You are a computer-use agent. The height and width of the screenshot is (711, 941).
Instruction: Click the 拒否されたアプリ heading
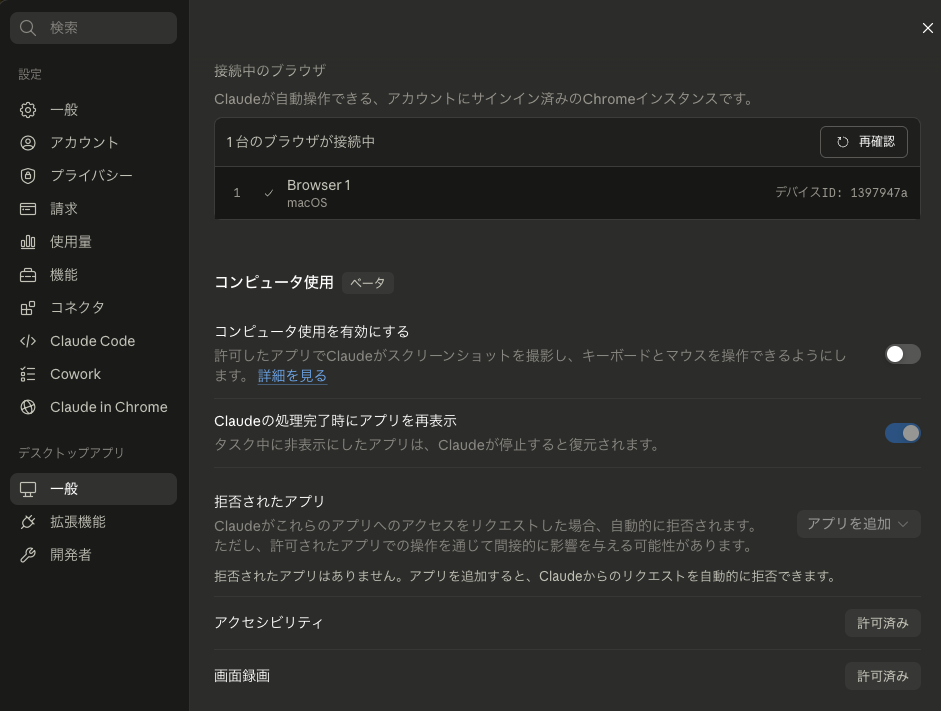click(x=269, y=502)
